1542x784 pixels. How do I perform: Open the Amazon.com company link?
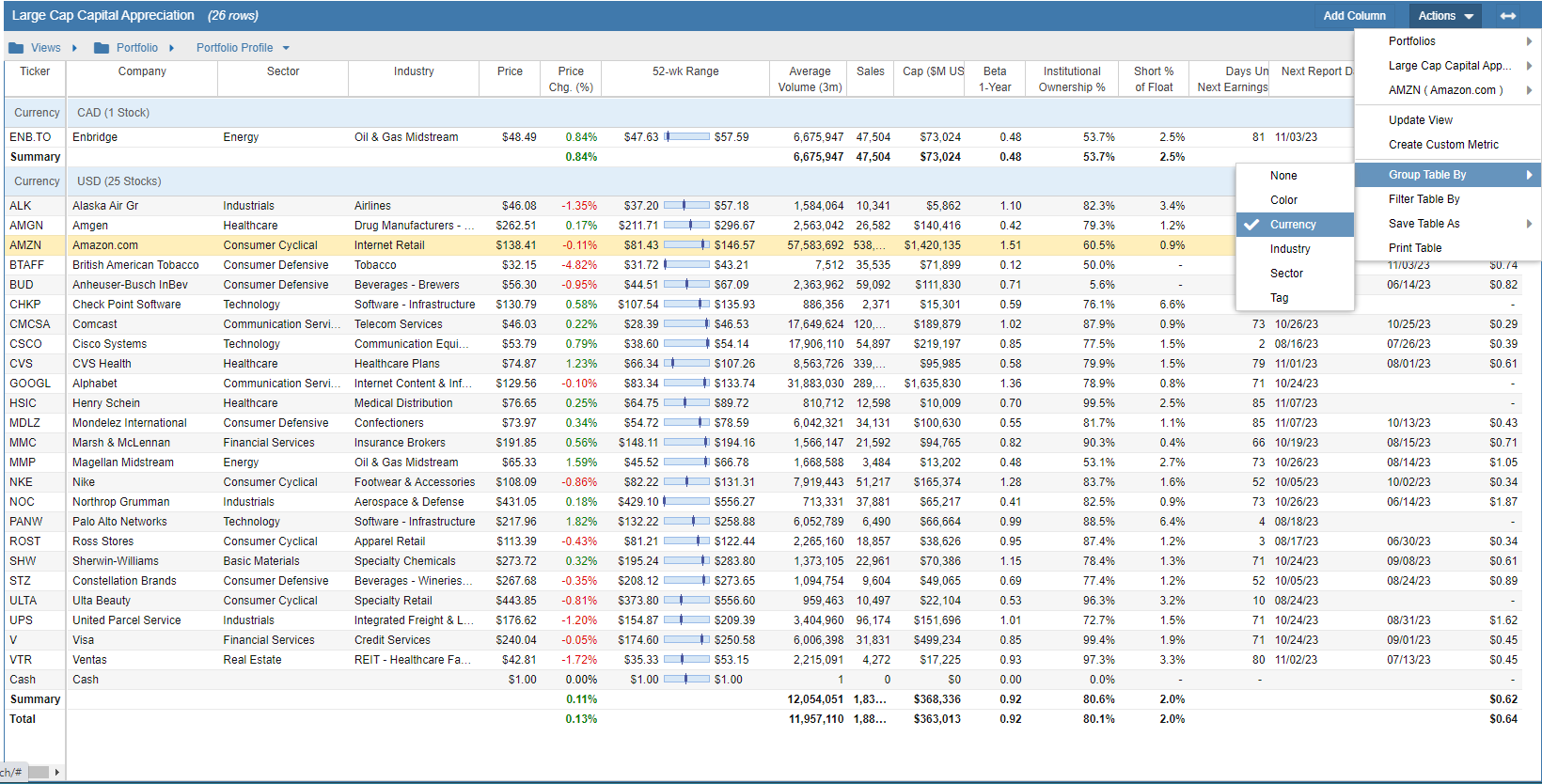click(105, 245)
